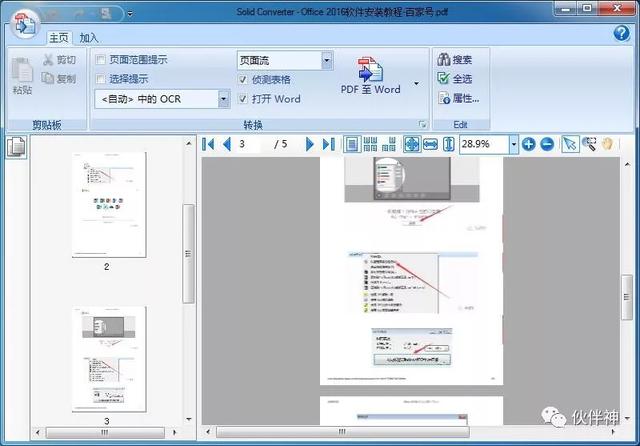
Task: Click the fit width zoom icon
Action: click(430, 144)
